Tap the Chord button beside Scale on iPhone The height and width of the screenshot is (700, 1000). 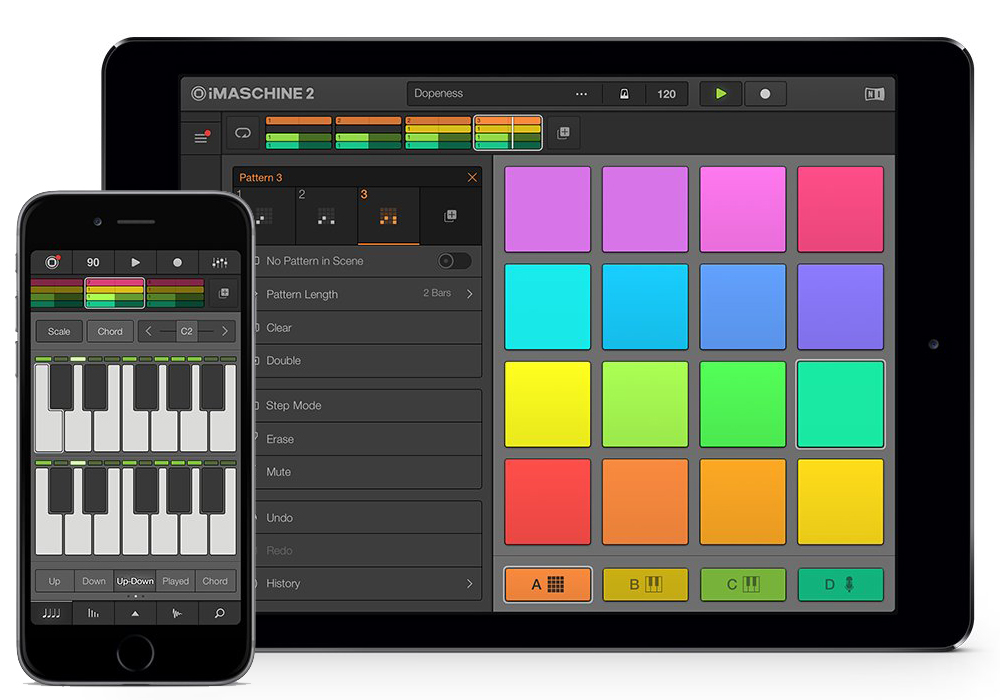point(110,332)
